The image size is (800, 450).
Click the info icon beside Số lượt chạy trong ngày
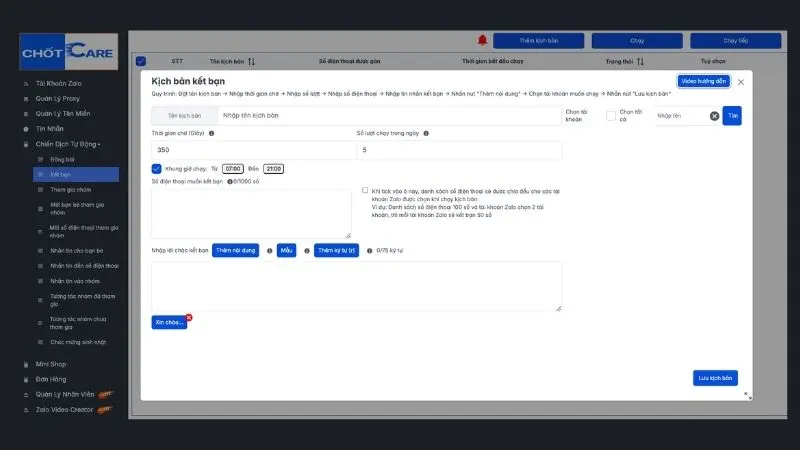pos(426,133)
